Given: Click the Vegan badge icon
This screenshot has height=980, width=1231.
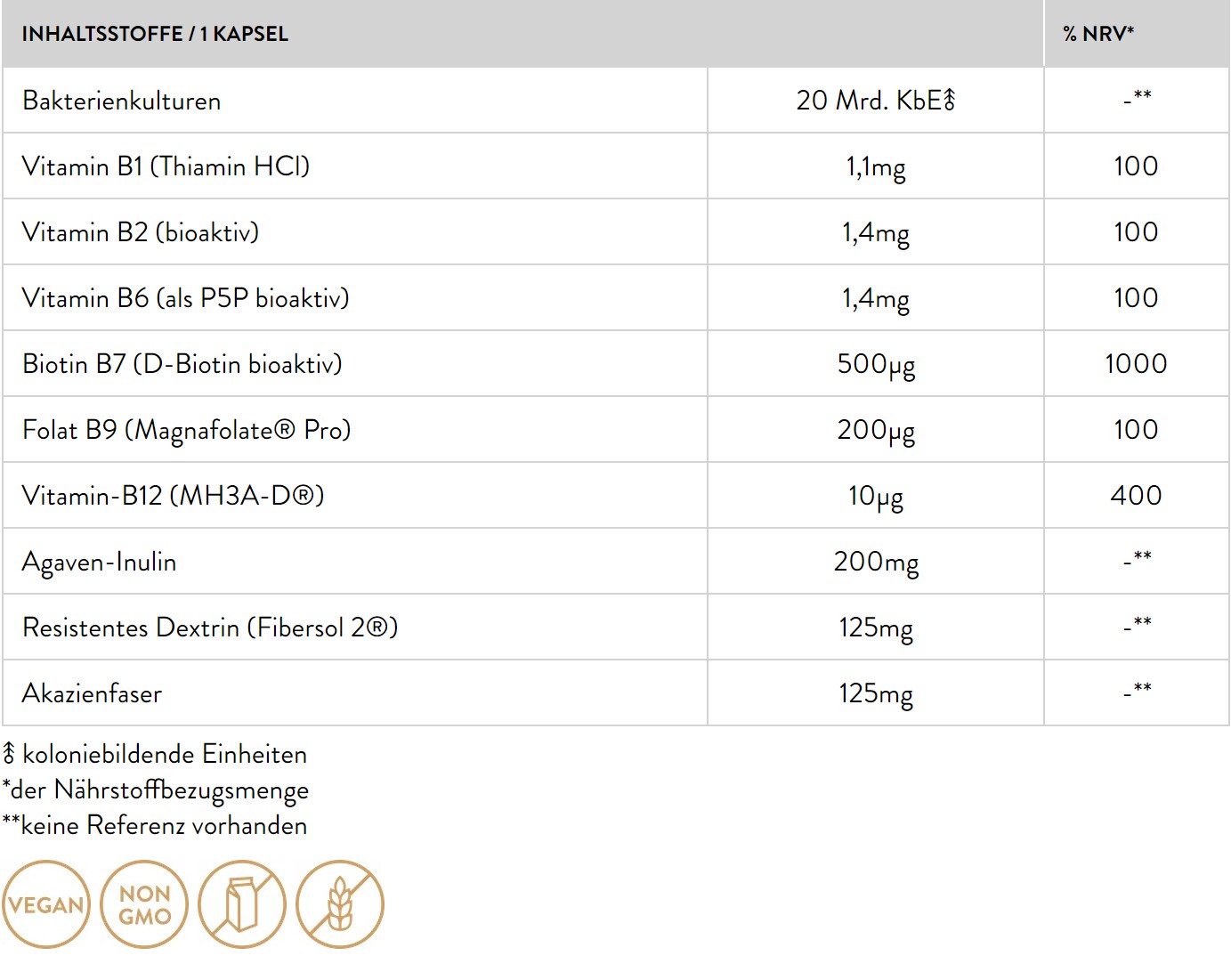Looking at the screenshot, I should click(46, 904).
